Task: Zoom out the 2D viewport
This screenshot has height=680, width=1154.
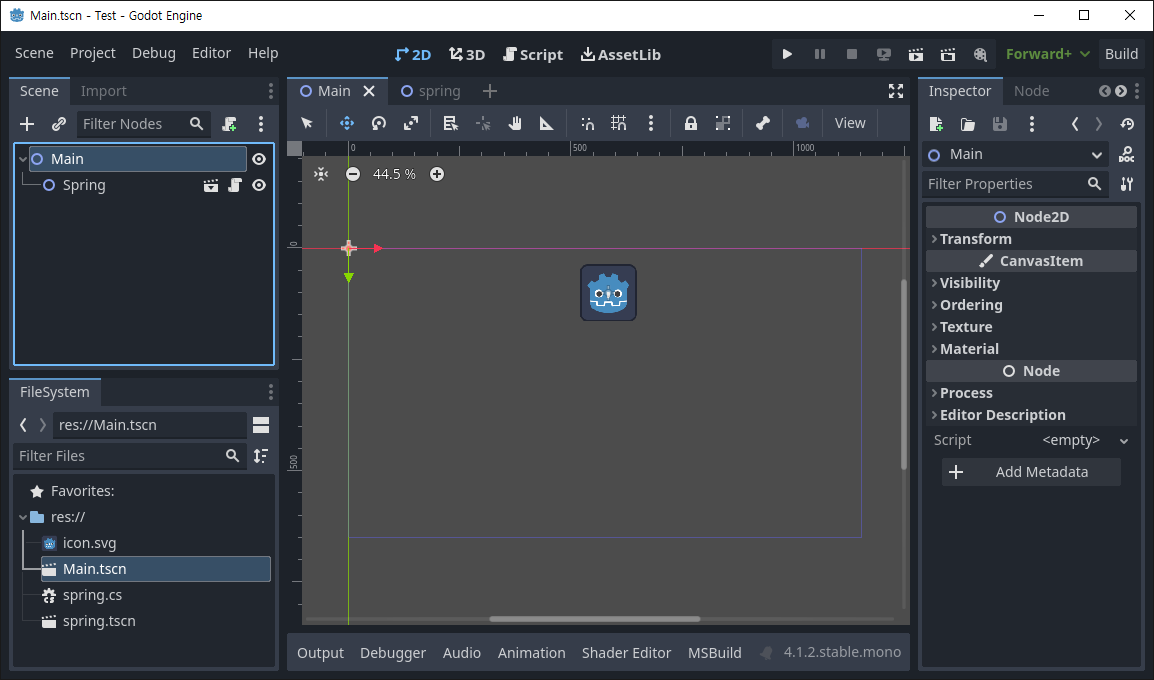Action: [353, 174]
